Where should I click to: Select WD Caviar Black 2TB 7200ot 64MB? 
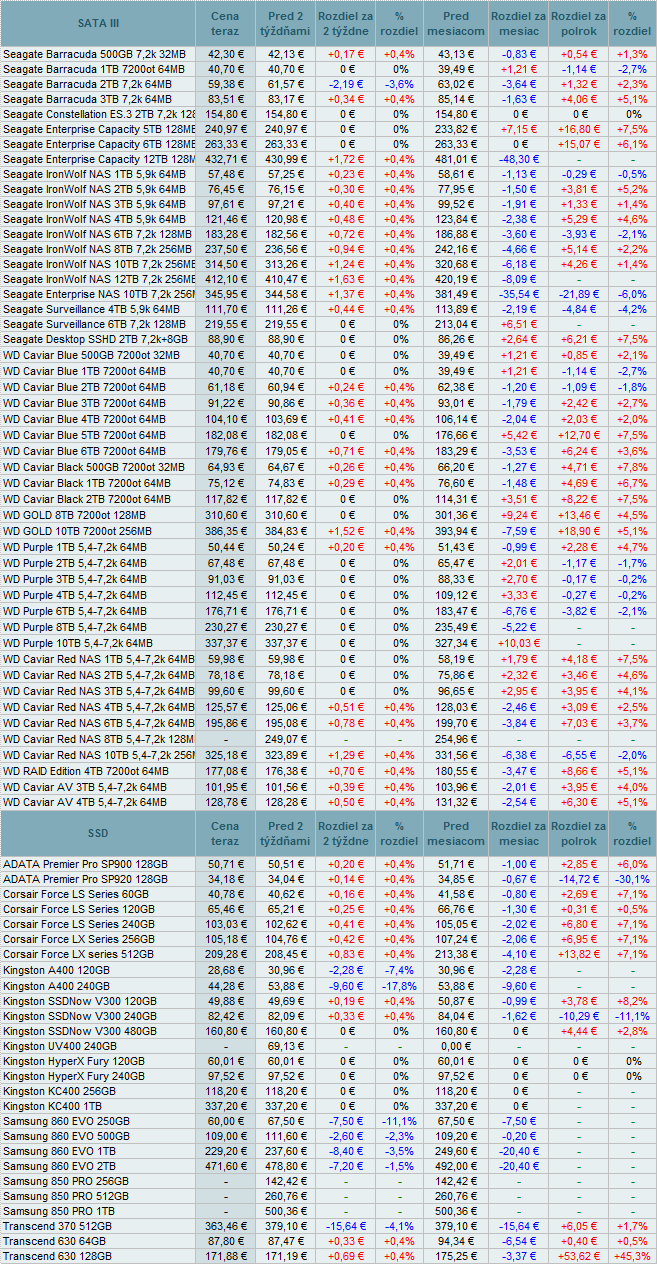click(x=87, y=499)
